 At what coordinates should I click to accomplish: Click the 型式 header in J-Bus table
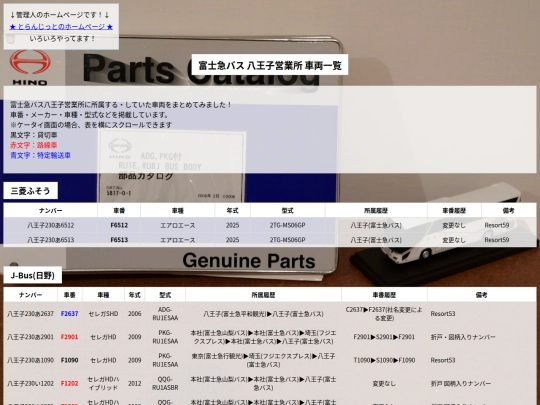(165, 295)
